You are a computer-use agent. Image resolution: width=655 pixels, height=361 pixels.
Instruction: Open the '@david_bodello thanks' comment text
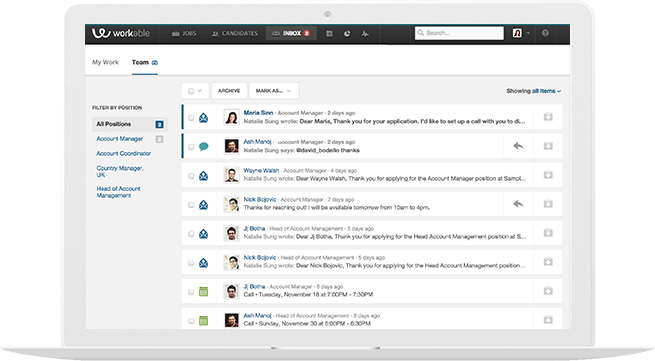pyautogui.click(x=328, y=150)
